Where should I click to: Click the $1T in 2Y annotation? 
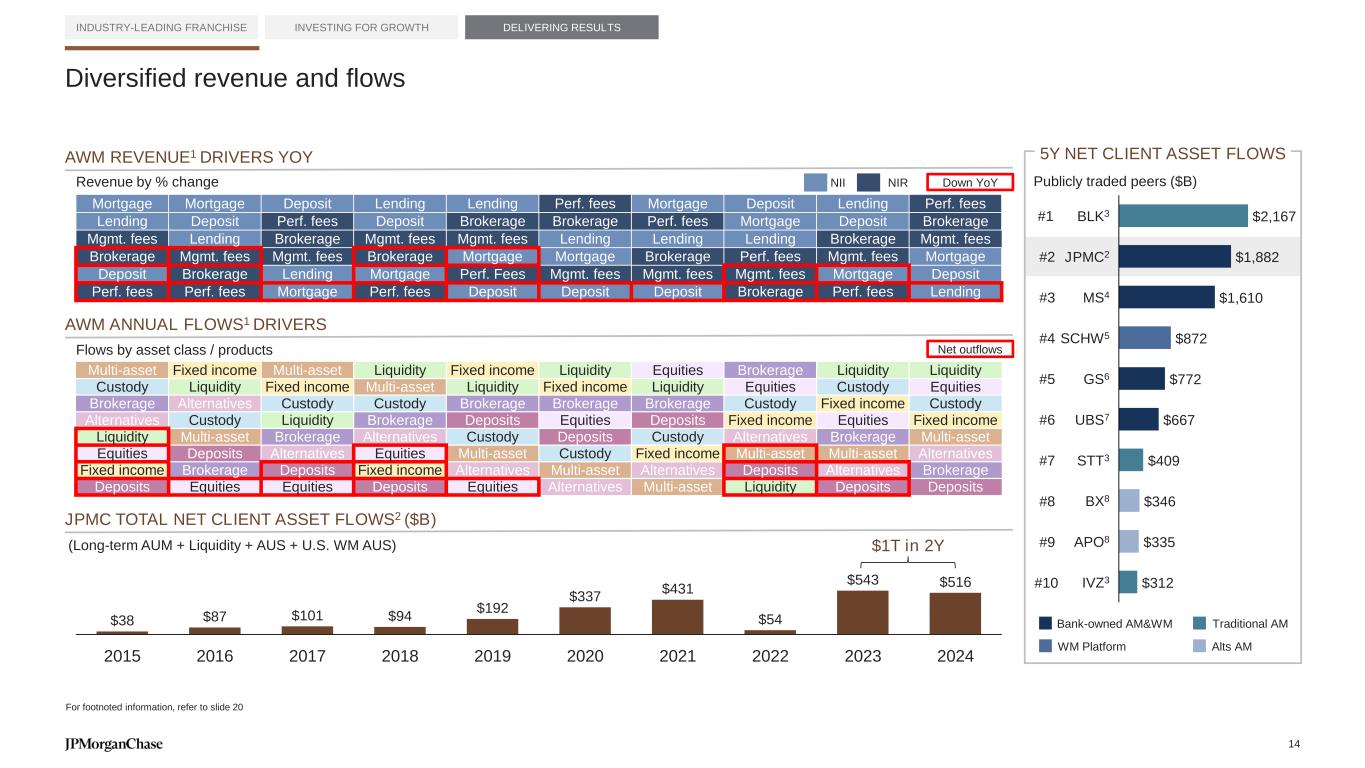pyautogui.click(x=907, y=545)
